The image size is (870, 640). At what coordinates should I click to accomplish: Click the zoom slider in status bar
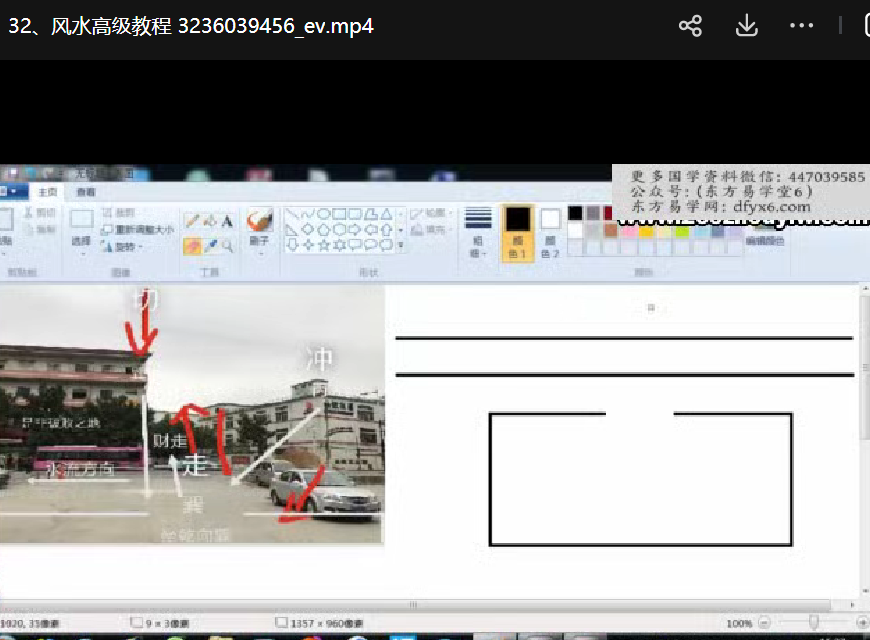click(814, 623)
